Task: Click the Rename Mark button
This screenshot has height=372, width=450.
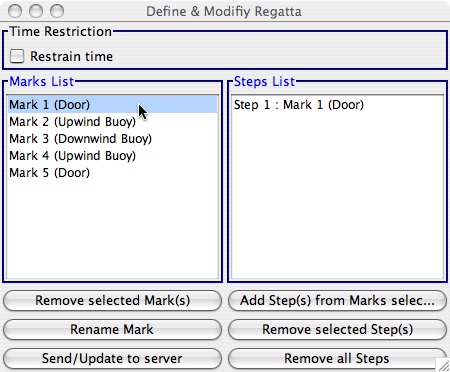Action: (x=112, y=329)
